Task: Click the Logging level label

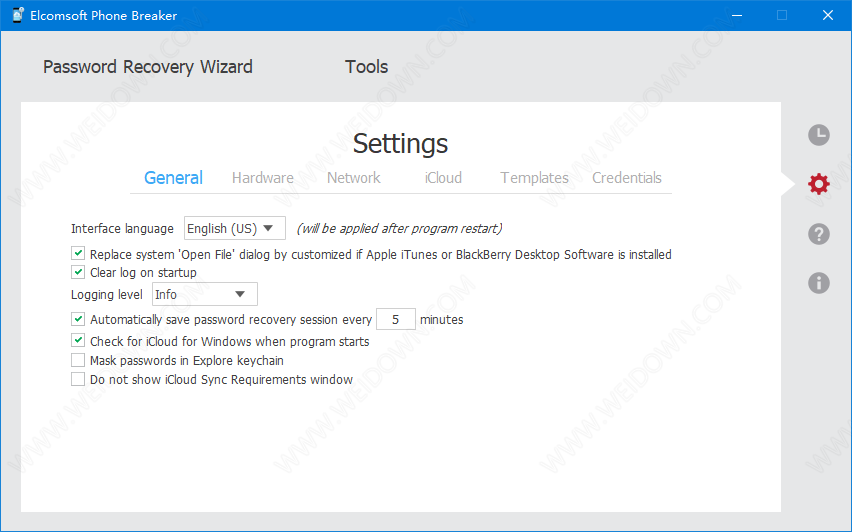Action: tap(106, 295)
